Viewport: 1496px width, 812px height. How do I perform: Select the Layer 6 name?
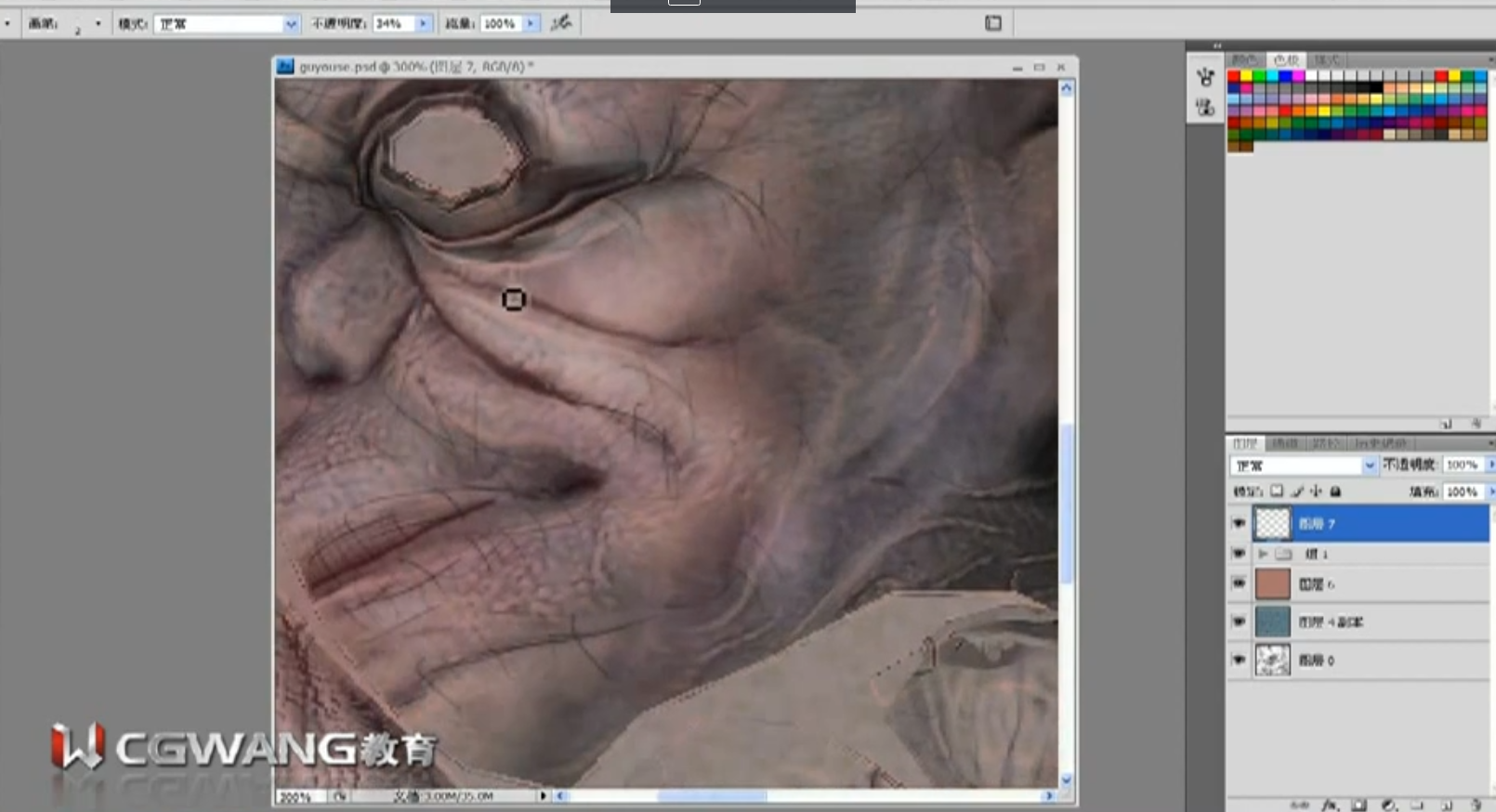point(1317,584)
